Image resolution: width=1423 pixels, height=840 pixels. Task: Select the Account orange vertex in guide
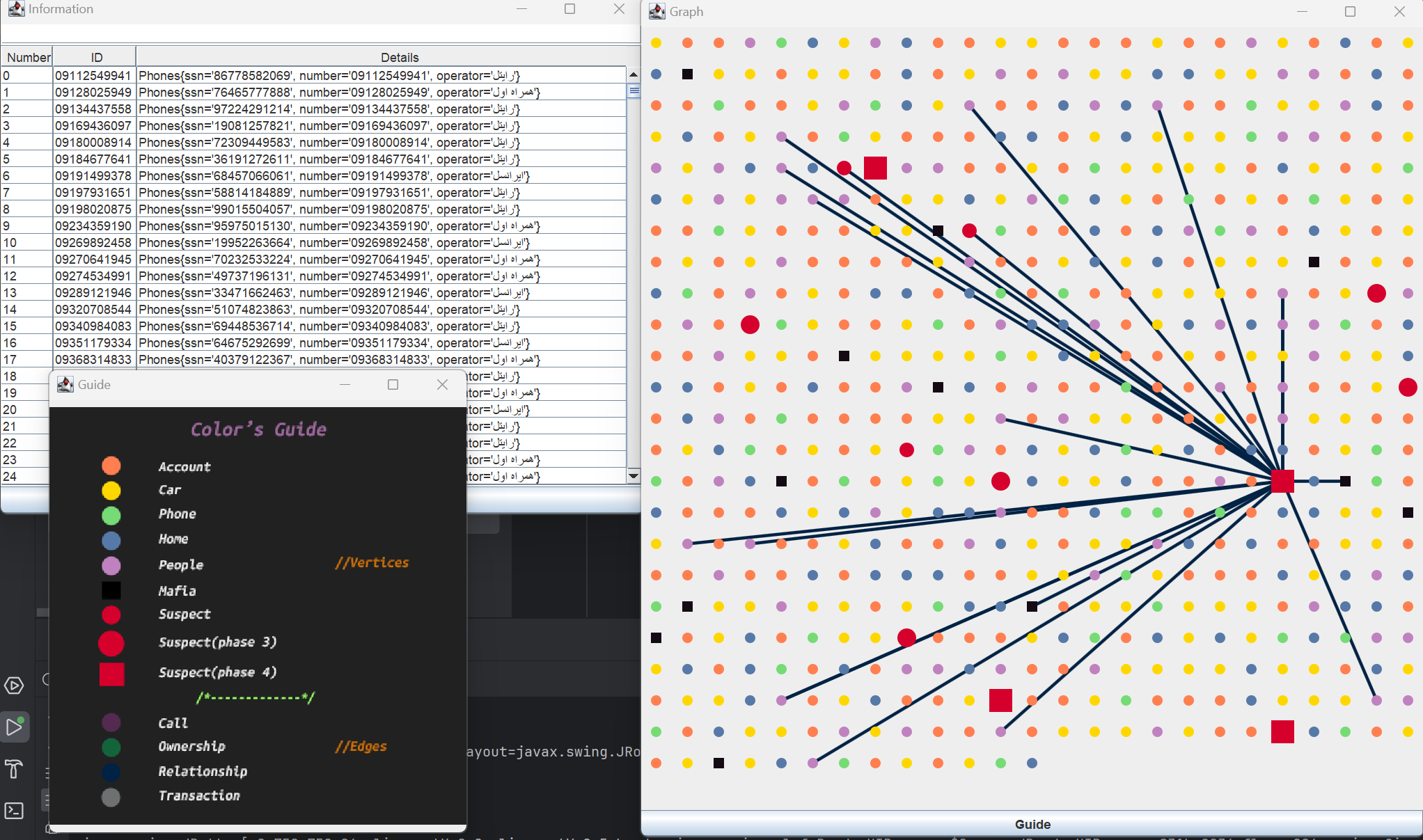coord(109,465)
